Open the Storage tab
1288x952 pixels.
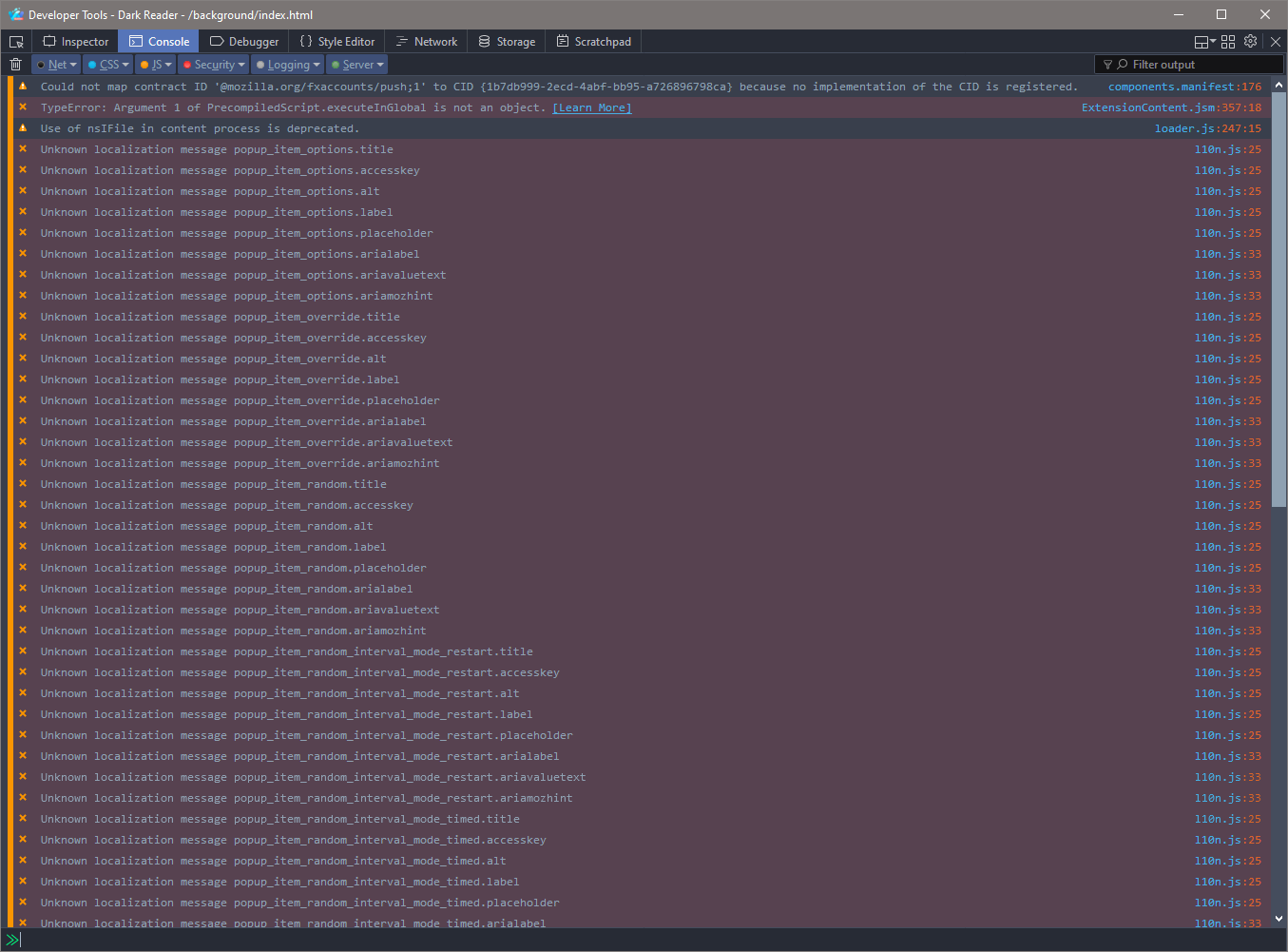pos(507,42)
